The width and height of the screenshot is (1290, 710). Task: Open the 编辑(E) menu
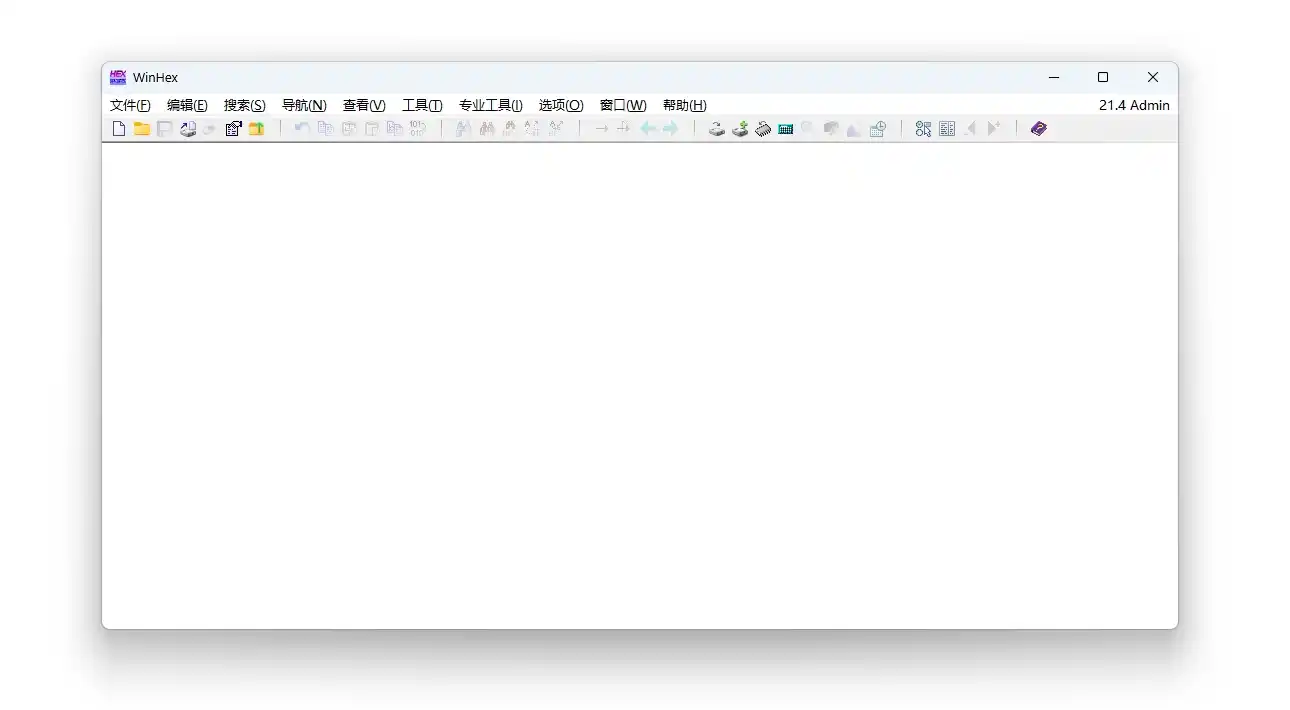187,105
